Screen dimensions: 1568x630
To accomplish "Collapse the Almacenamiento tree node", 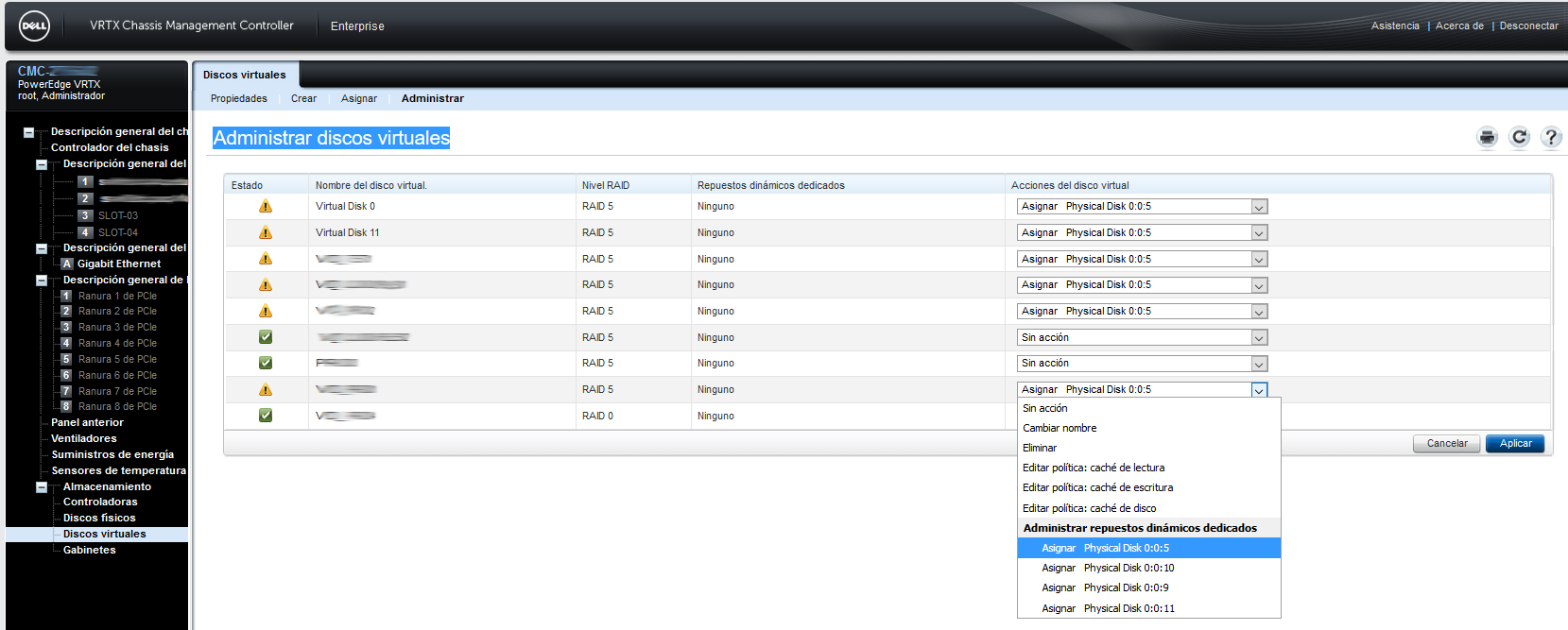I will coord(42,487).
